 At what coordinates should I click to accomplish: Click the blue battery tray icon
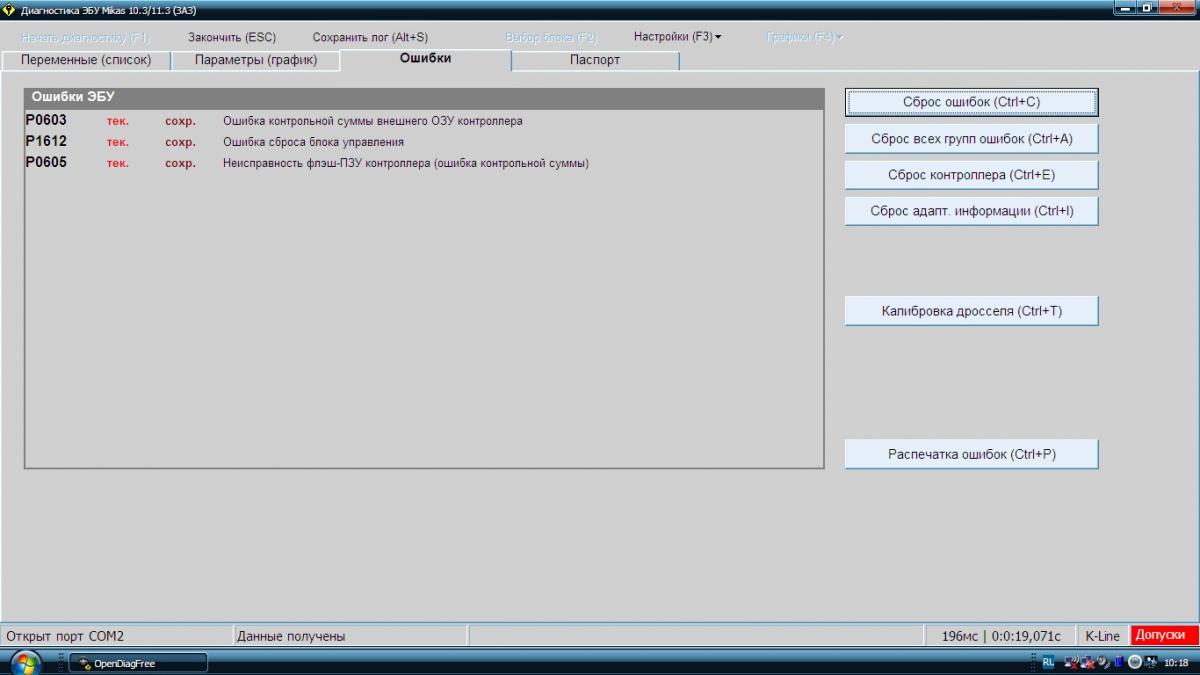1119,662
